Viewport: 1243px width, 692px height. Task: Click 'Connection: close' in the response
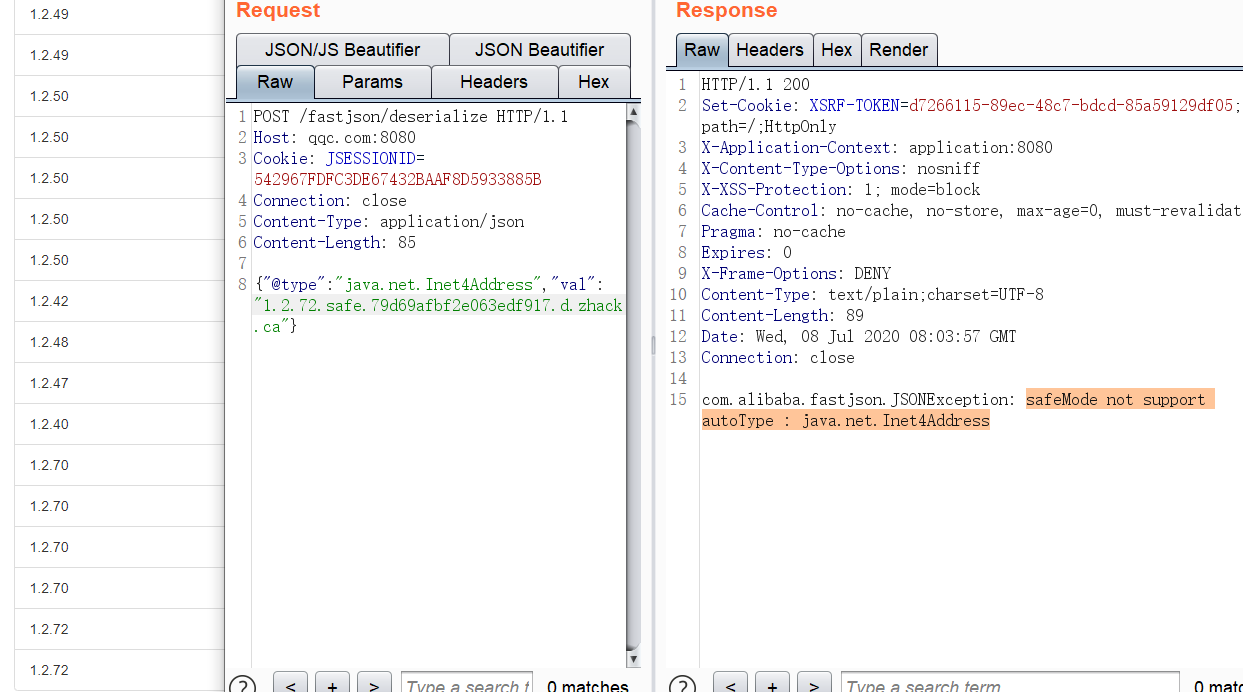(778, 358)
